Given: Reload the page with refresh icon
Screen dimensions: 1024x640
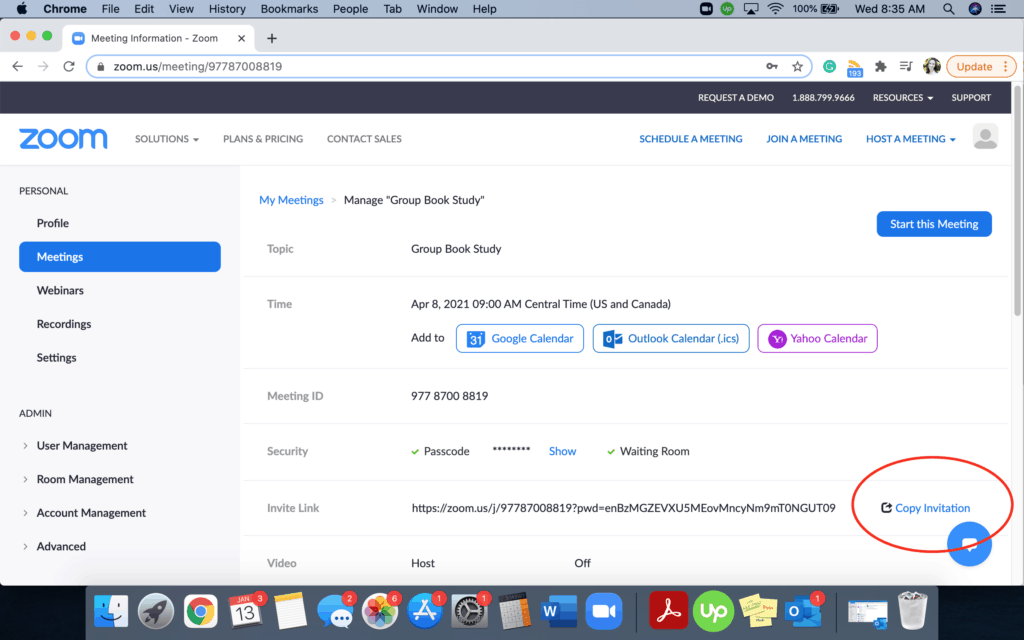Looking at the screenshot, I should [x=69, y=67].
